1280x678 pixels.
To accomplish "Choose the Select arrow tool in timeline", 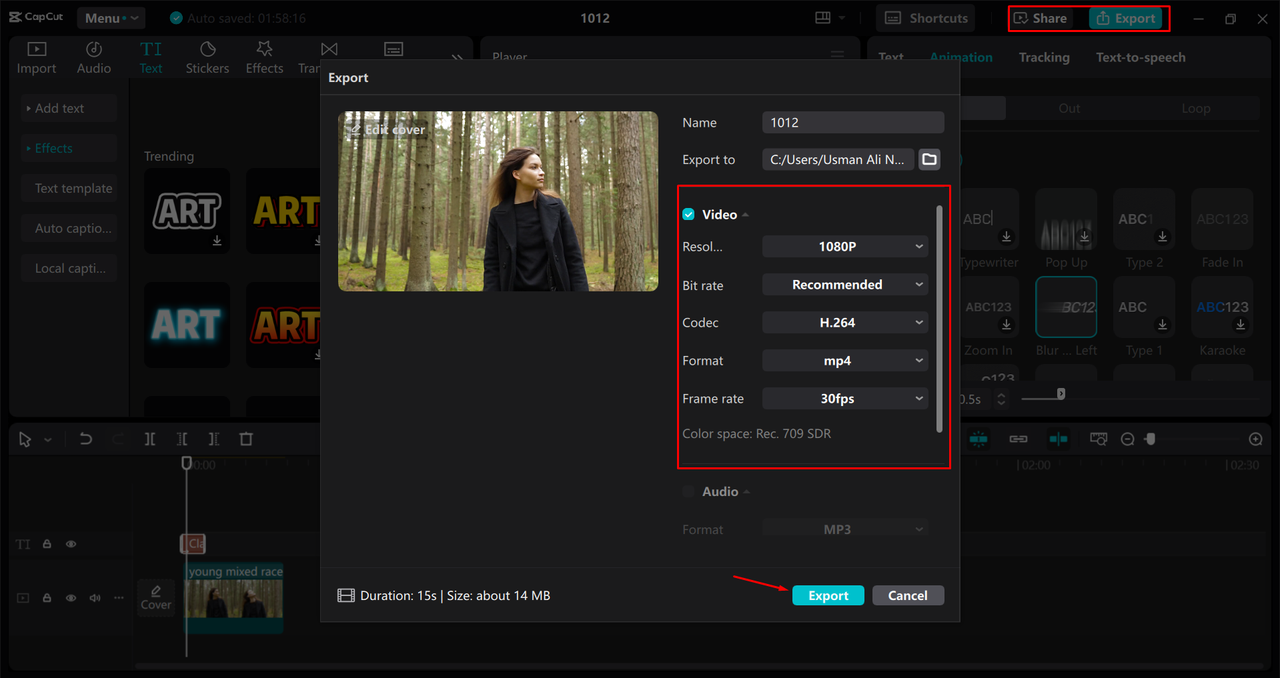I will tap(25, 439).
